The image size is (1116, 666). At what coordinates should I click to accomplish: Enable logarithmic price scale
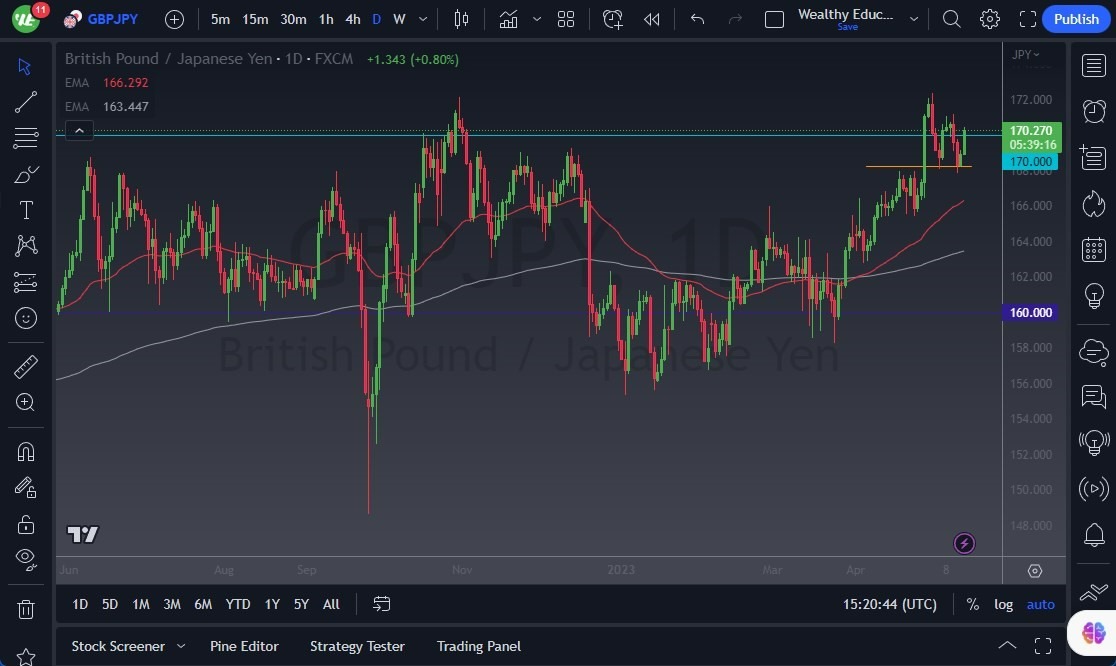tap(1003, 604)
